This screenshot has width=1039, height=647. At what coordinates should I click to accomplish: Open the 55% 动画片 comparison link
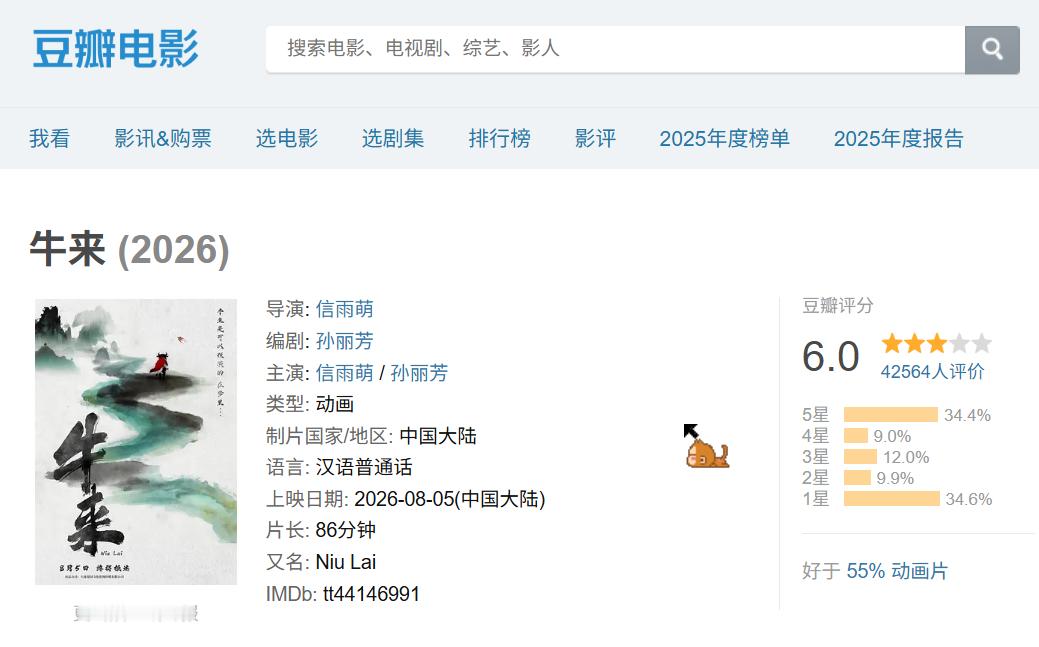pyautogui.click(x=897, y=571)
